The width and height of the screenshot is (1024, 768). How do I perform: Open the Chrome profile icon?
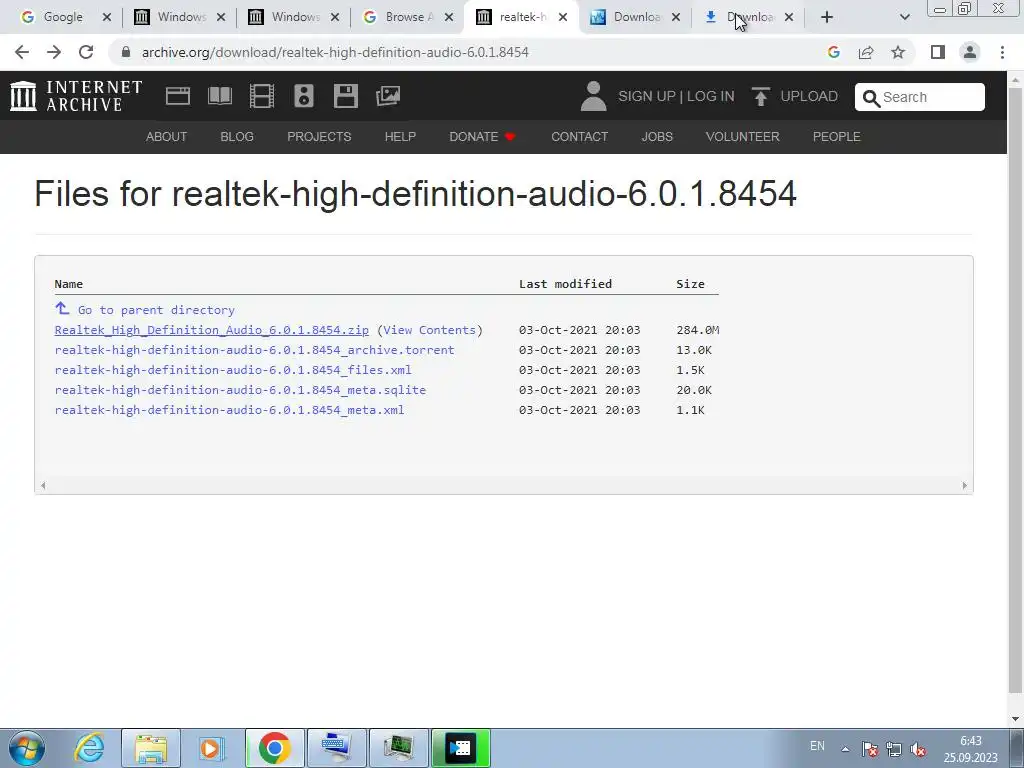click(x=970, y=52)
